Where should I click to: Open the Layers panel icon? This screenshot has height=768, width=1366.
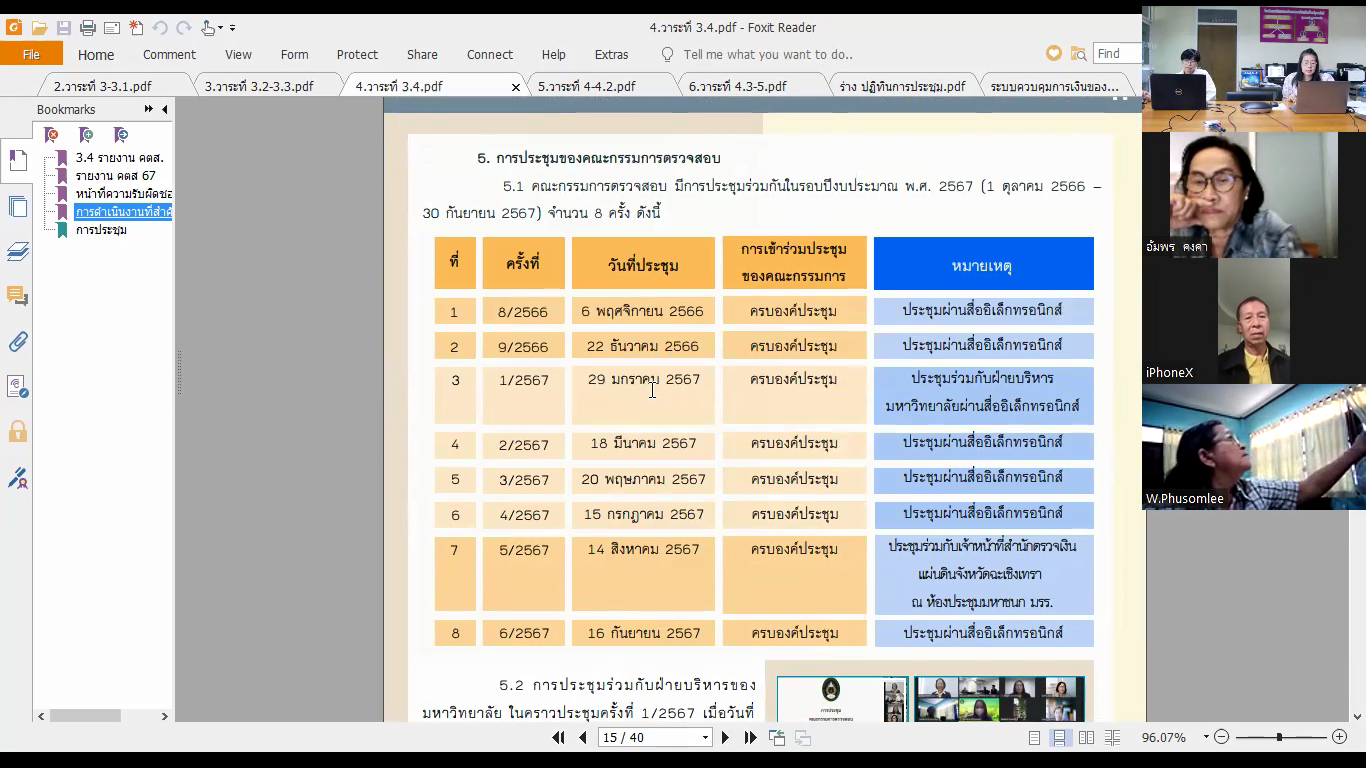17,251
